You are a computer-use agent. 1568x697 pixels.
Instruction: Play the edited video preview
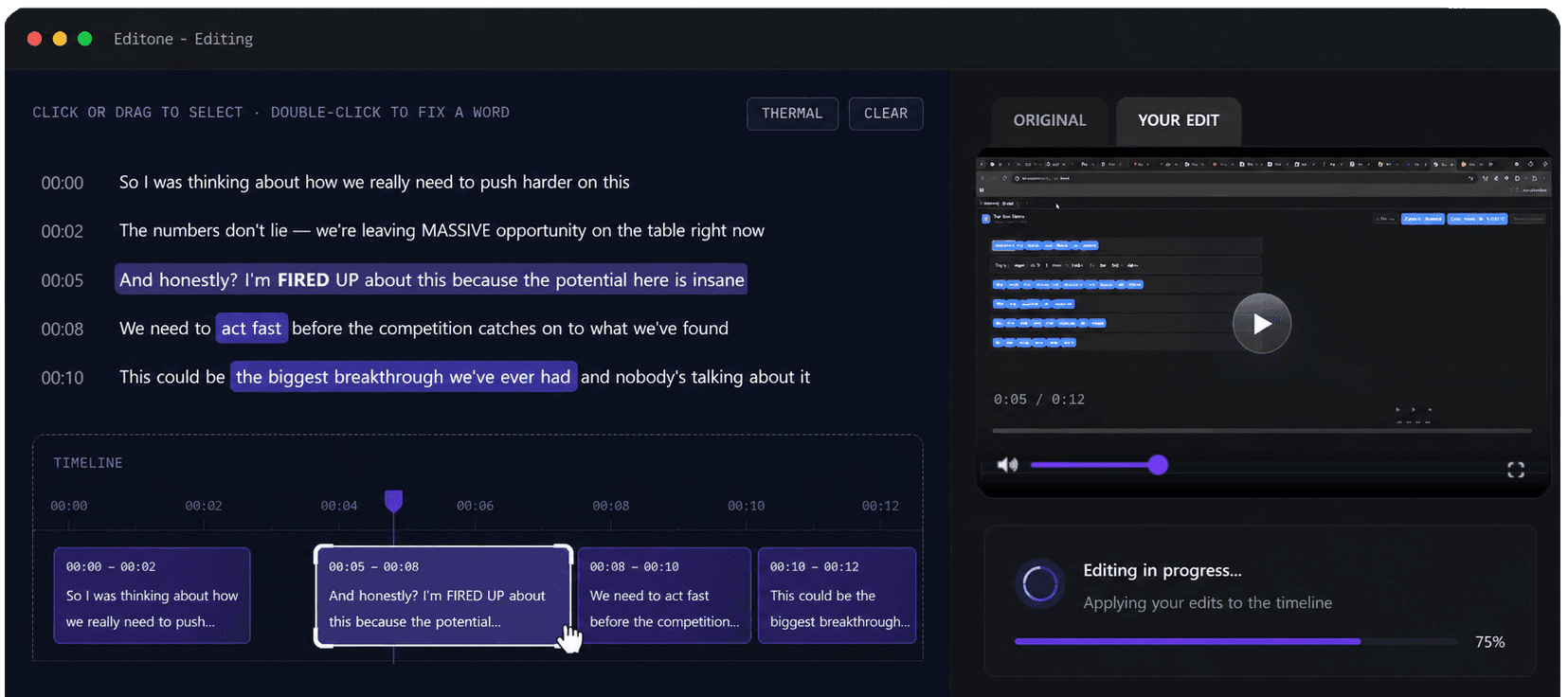pyautogui.click(x=1261, y=324)
